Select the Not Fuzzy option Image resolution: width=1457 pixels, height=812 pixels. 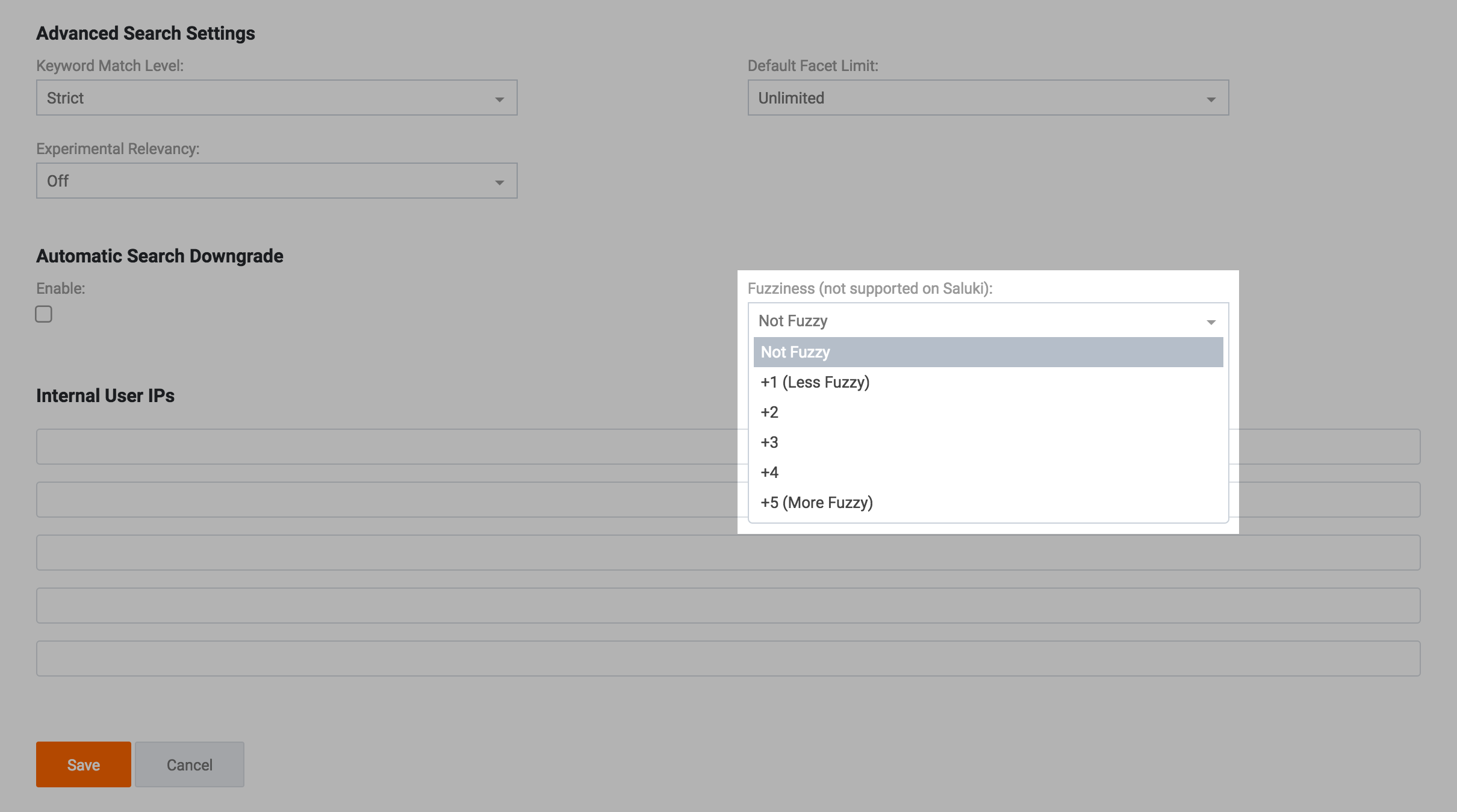point(987,352)
